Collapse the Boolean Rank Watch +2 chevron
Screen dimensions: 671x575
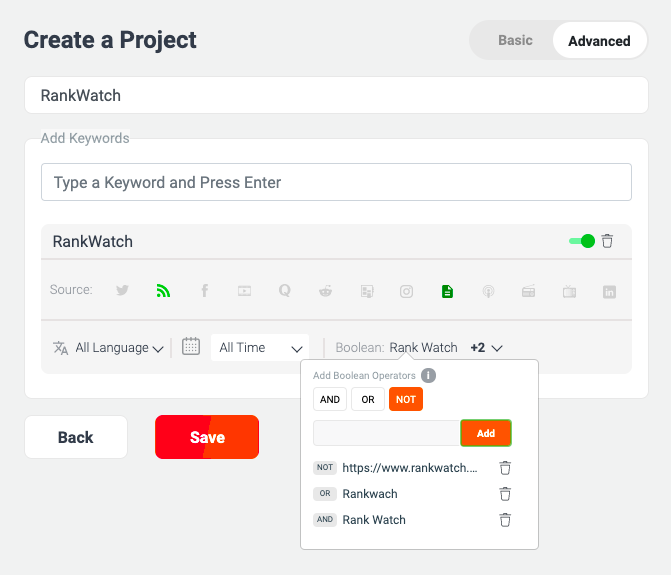(497, 348)
